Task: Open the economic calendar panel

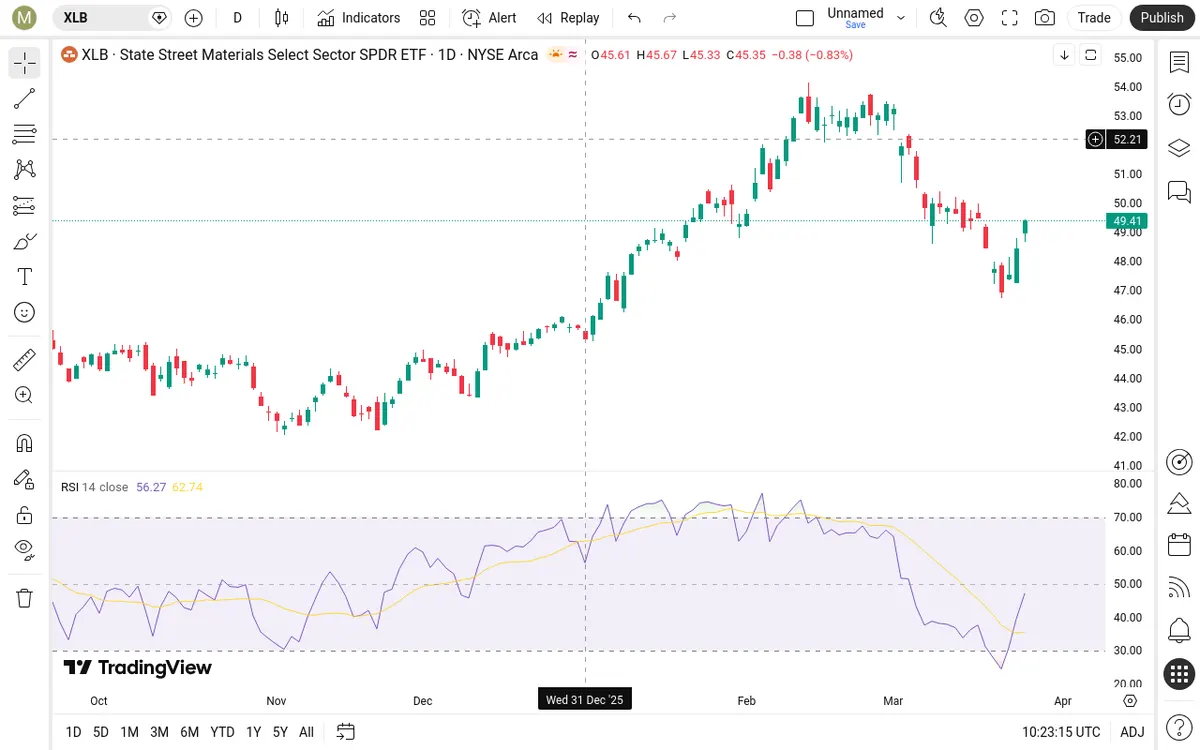Action: point(1179,545)
